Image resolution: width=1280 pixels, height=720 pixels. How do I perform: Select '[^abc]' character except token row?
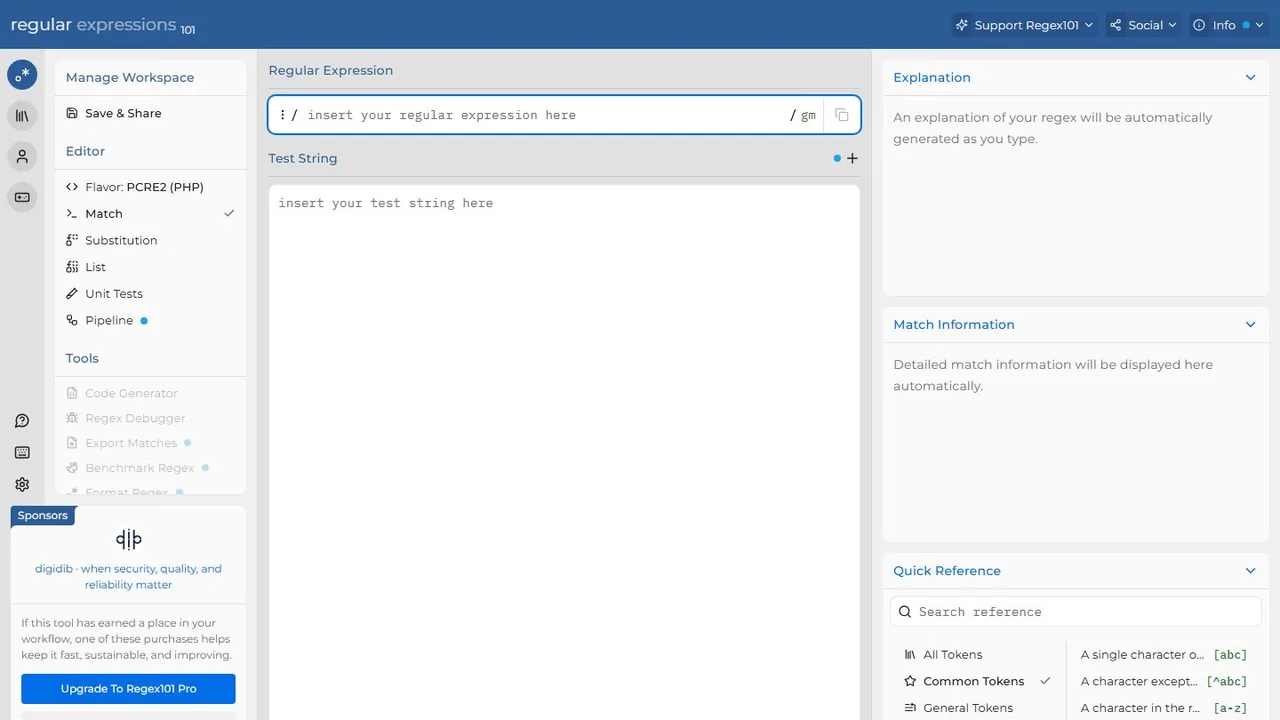pyautogui.click(x=1165, y=681)
